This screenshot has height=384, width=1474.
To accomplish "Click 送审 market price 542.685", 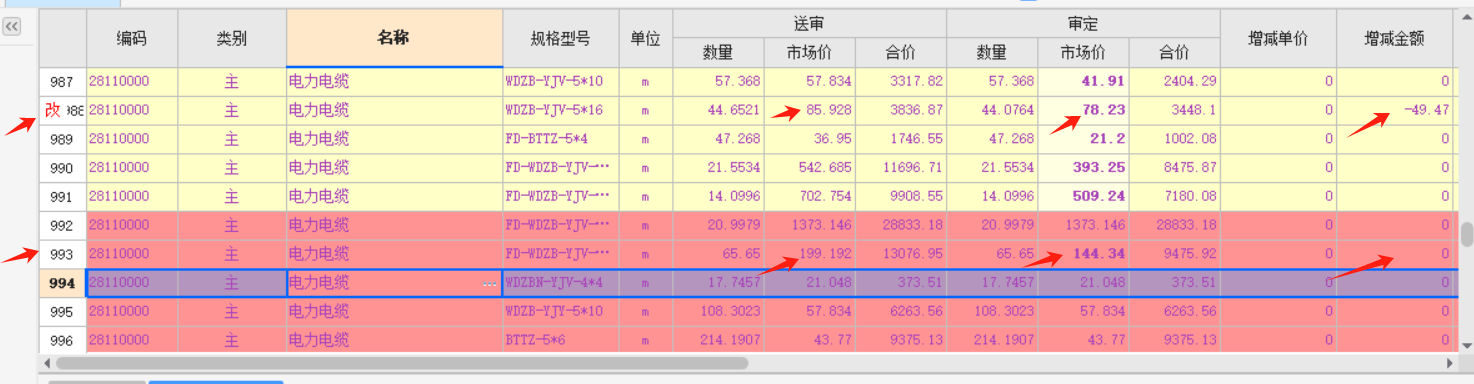I will pyautogui.click(x=809, y=168).
